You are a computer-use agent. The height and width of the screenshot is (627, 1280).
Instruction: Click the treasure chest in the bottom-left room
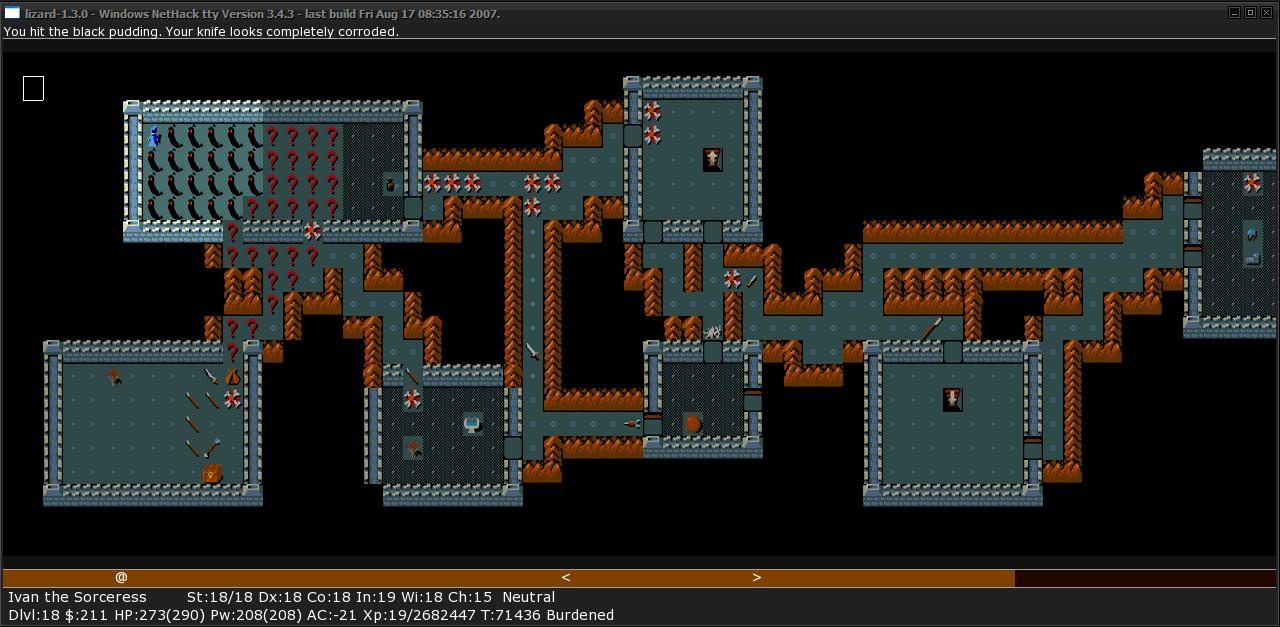[x=212, y=472]
